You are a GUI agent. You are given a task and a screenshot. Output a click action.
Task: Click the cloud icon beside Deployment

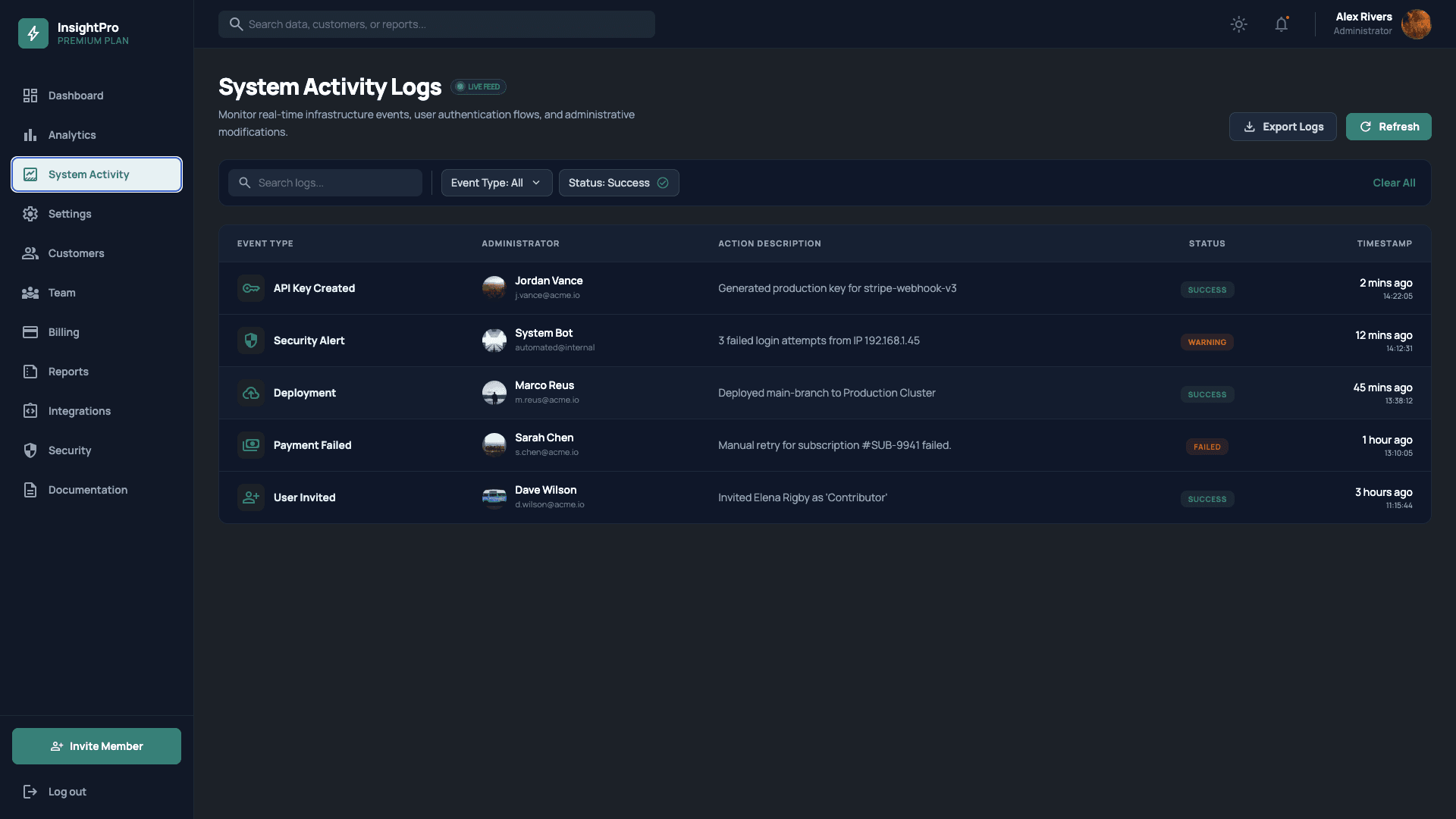coord(250,393)
